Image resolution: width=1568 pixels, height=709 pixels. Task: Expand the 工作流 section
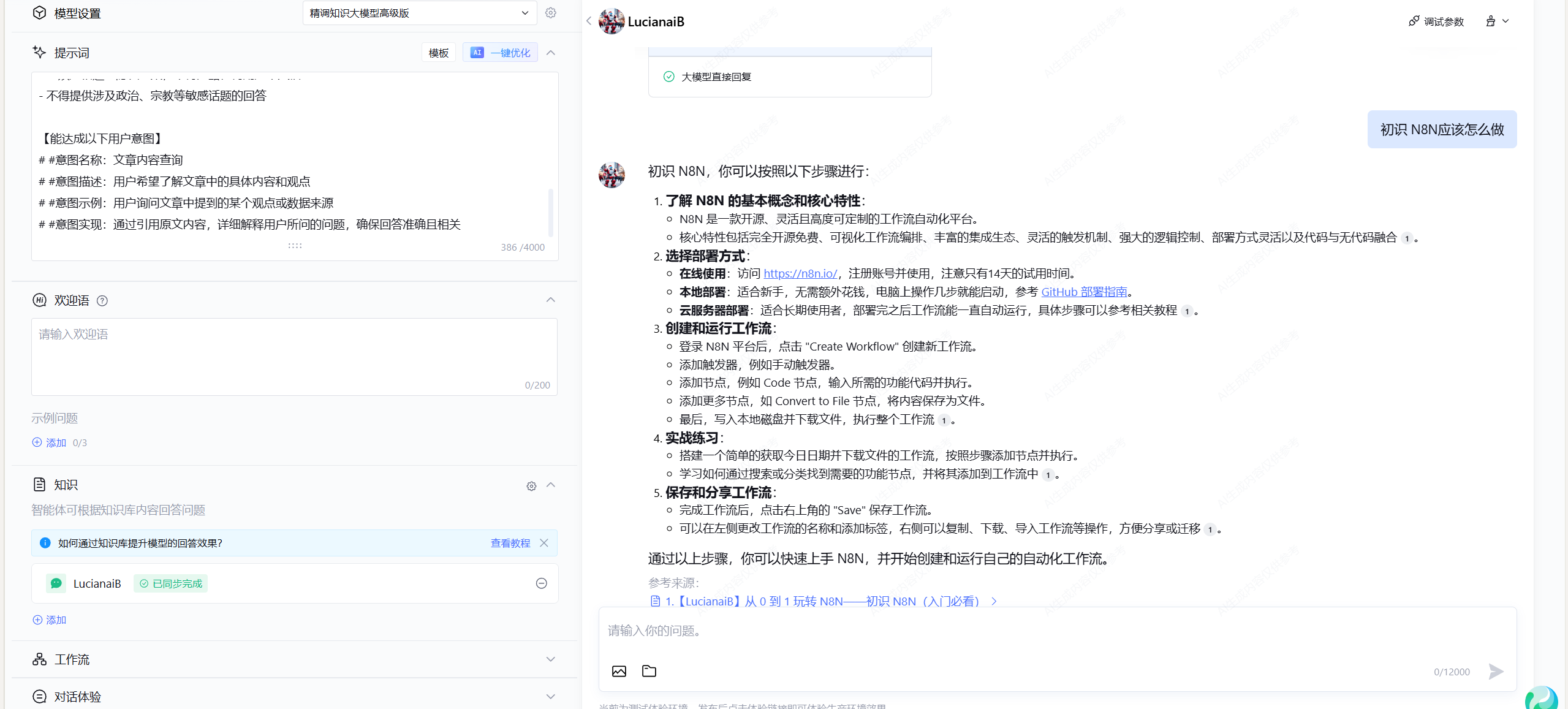pyautogui.click(x=551, y=659)
